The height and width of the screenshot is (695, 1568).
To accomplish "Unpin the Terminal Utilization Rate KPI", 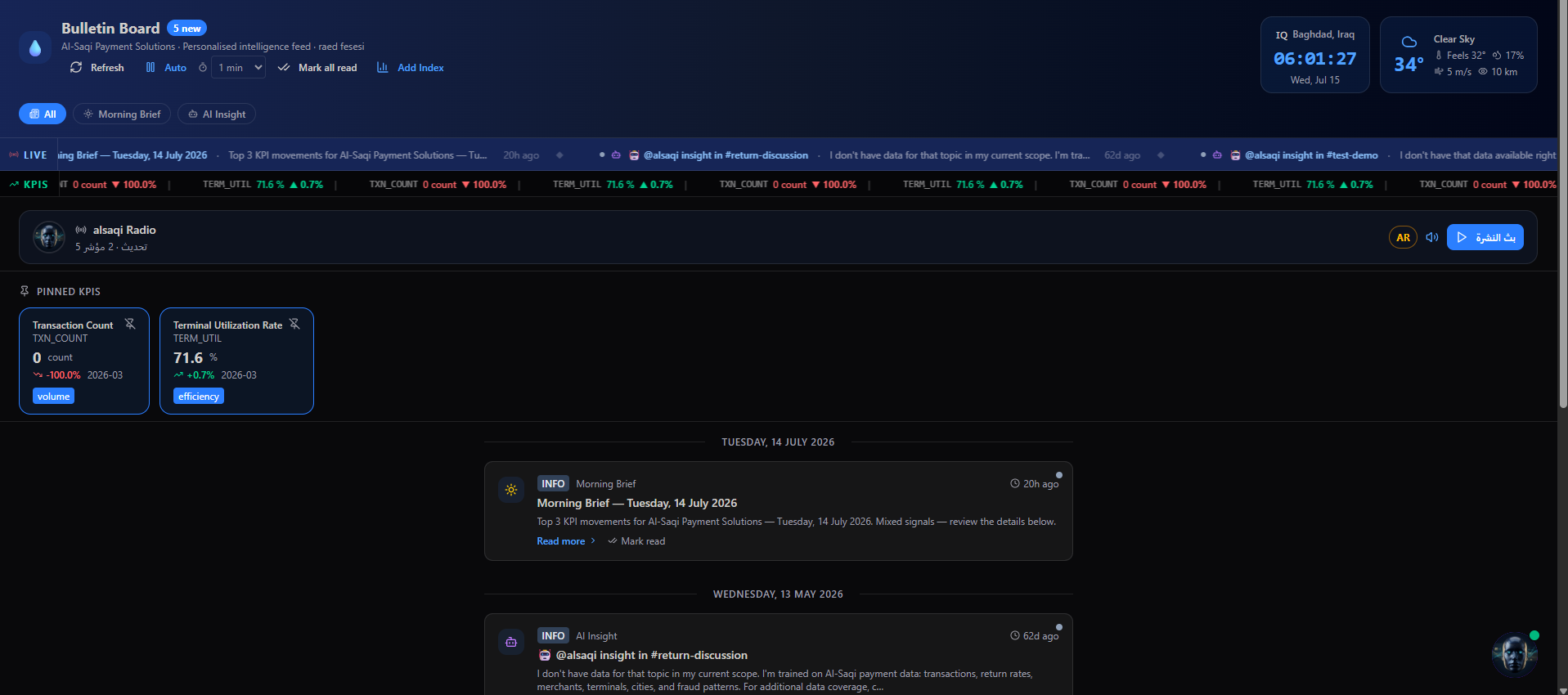I will (x=294, y=324).
